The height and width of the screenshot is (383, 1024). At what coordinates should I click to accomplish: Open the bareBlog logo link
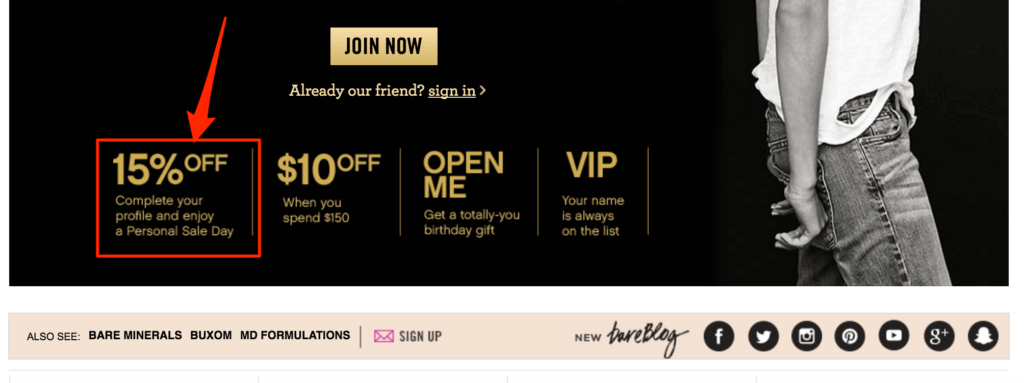pyautogui.click(x=647, y=337)
